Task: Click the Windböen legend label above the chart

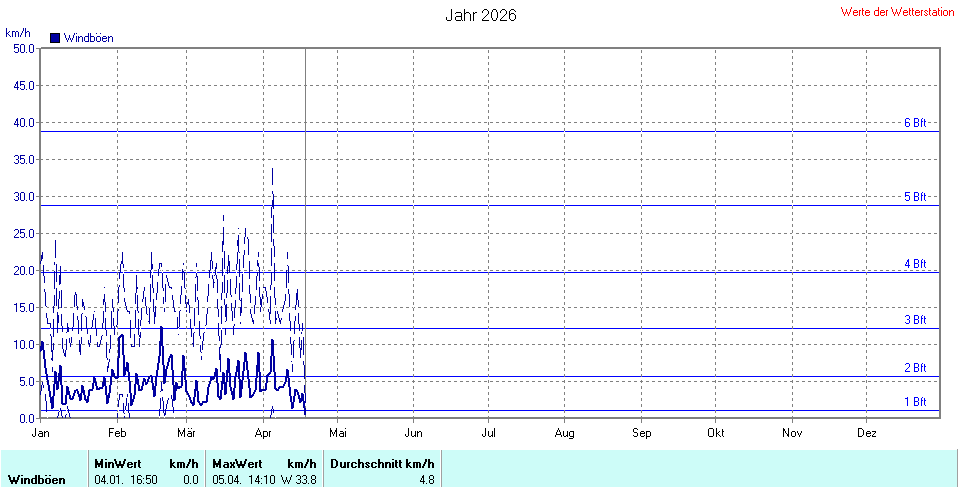Action: 88,38
